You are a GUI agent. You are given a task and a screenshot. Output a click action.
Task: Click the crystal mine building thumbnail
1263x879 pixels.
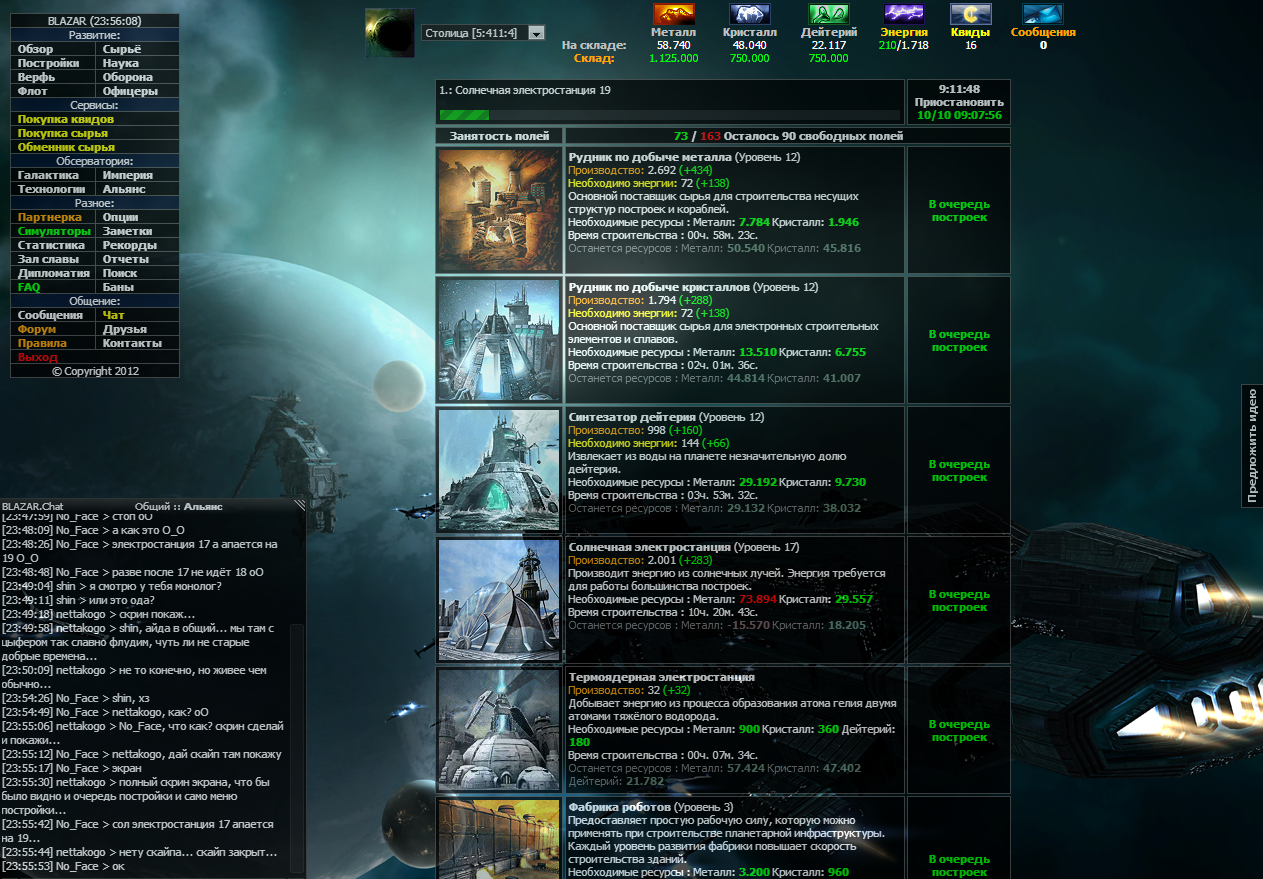500,340
